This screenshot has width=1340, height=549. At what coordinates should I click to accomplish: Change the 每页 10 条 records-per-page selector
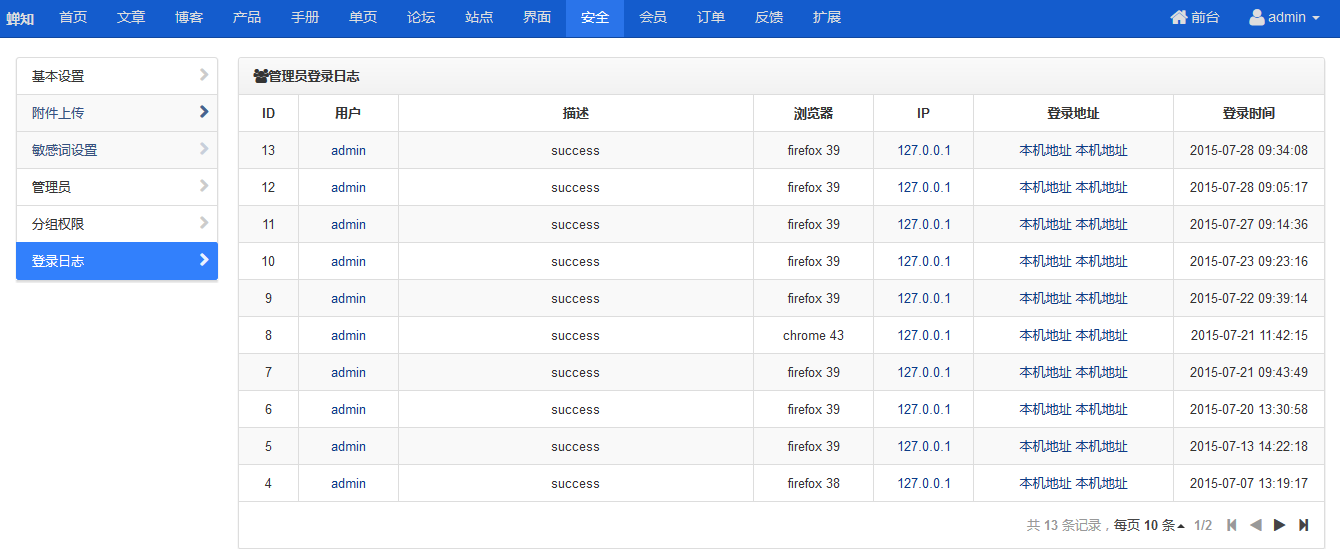pos(1149,525)
